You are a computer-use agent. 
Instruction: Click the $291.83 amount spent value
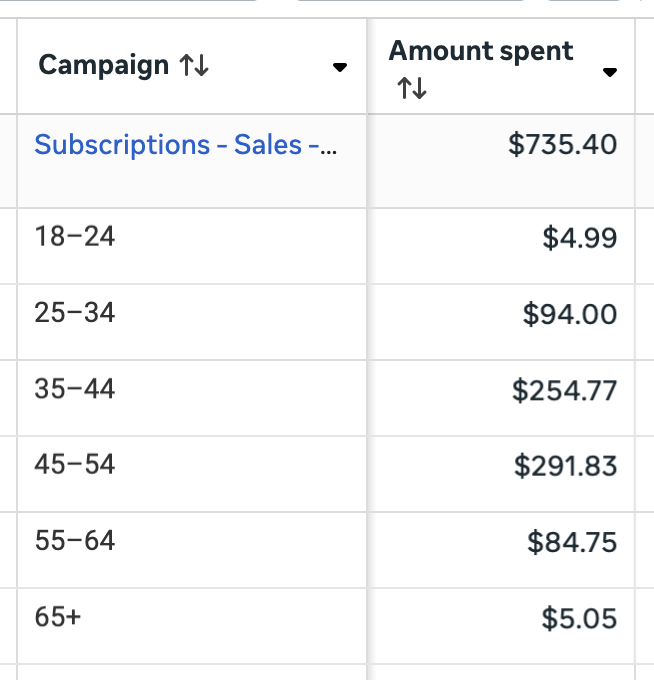(565, 466)
